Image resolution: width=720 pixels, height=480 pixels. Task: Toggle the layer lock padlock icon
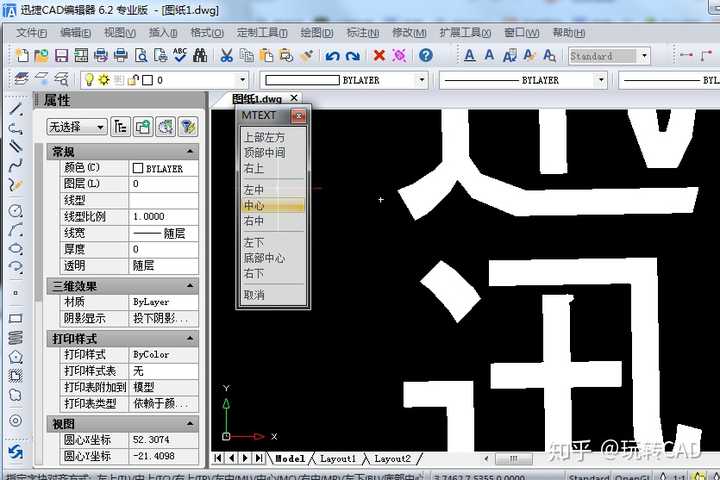tap(133, 80)
